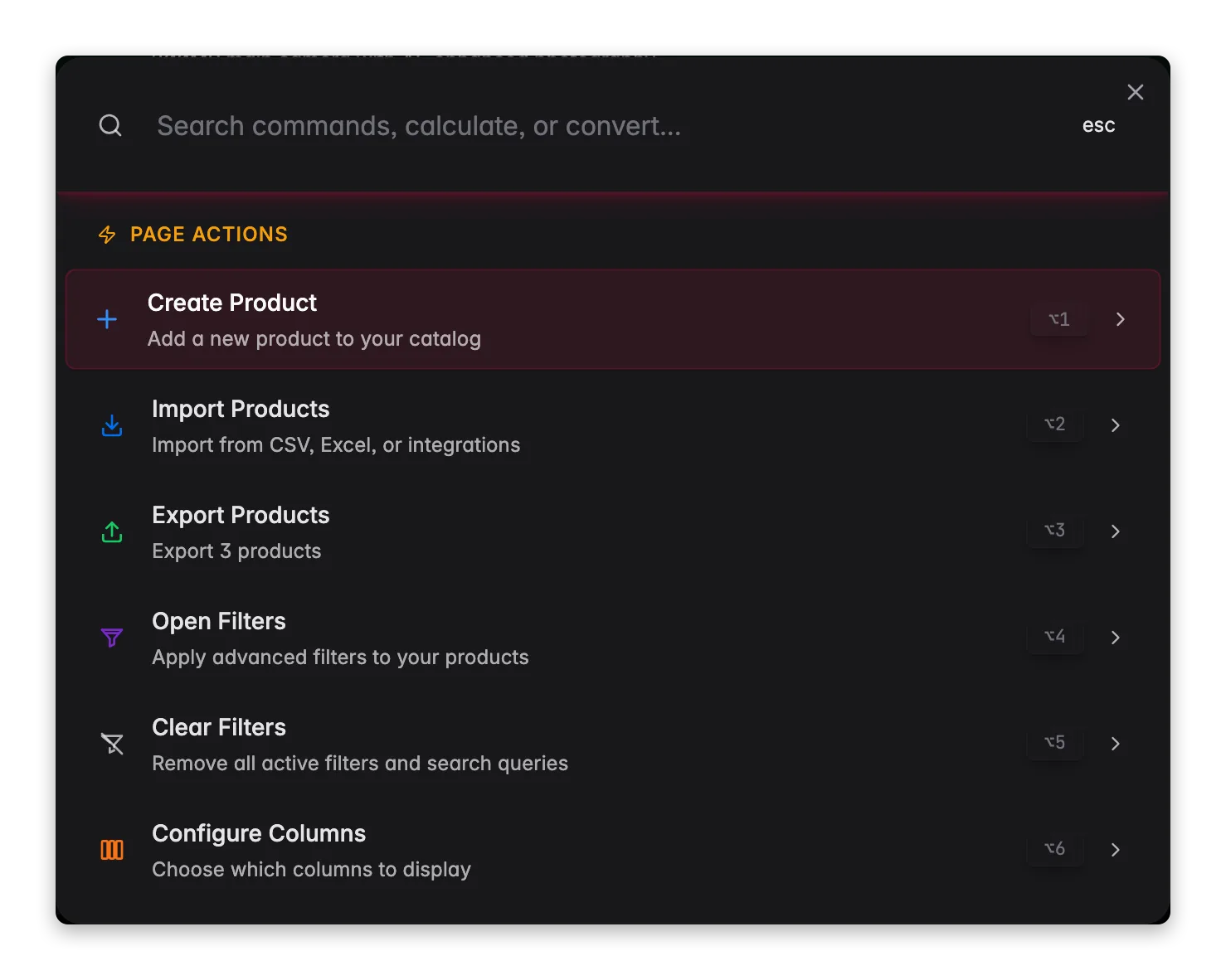This screenshot has width=1226, height=980.
Task: Click the ⌥3 shortcut badge
Action: point(1055,531)
